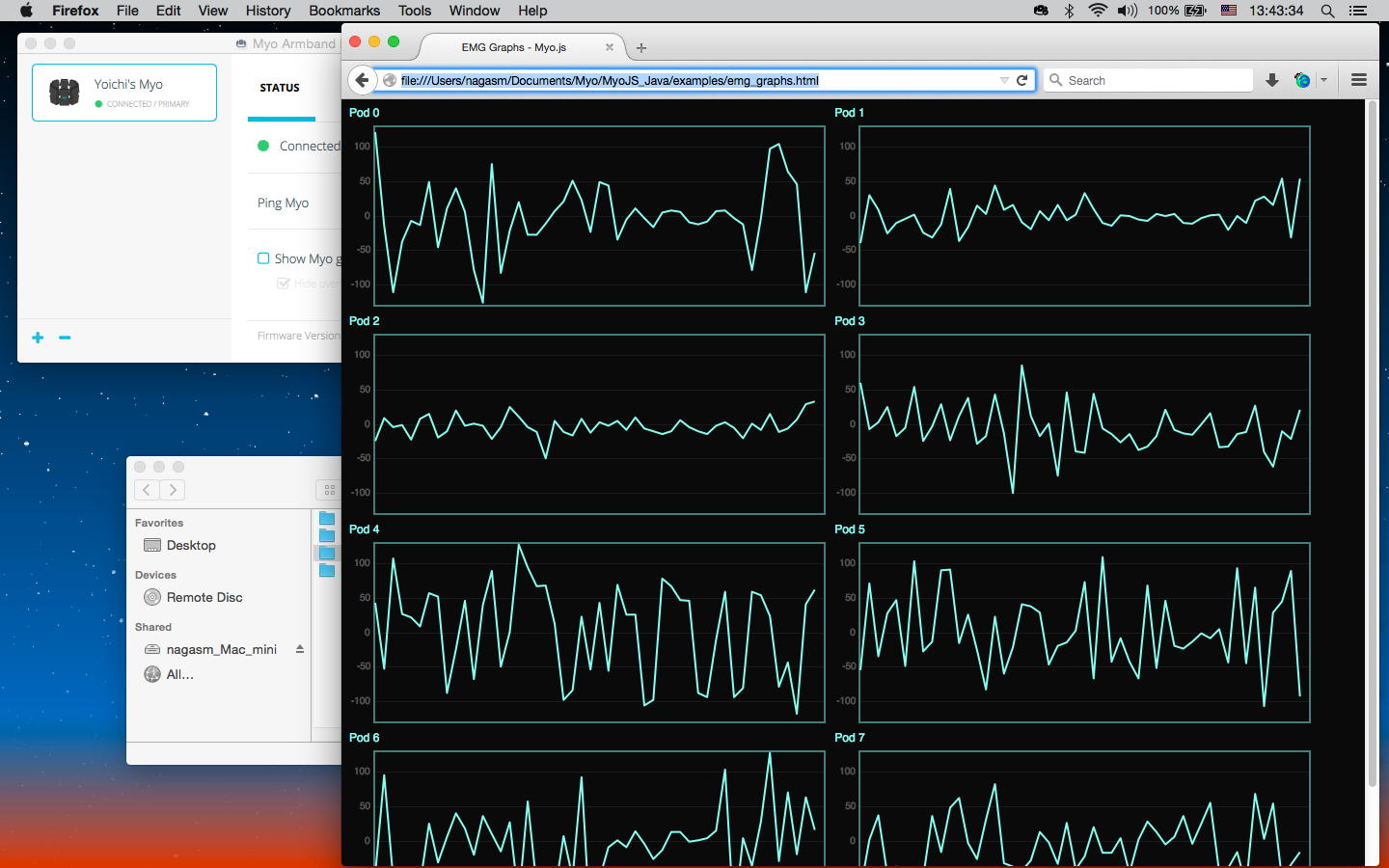Switch to the STATUS tab
Image resolution: width=1389 pixels, height=868 pixels.
(280, 88)
